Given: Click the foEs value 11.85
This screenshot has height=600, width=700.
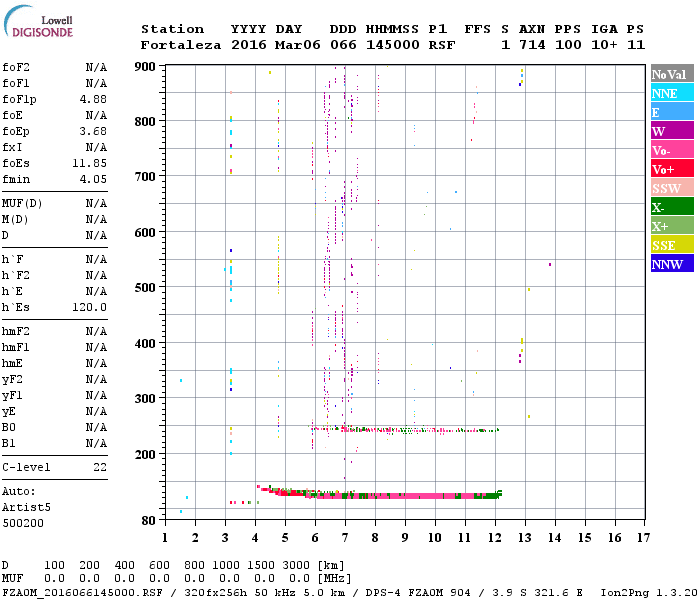Looking at the screenshot, I should click(90, 163).
